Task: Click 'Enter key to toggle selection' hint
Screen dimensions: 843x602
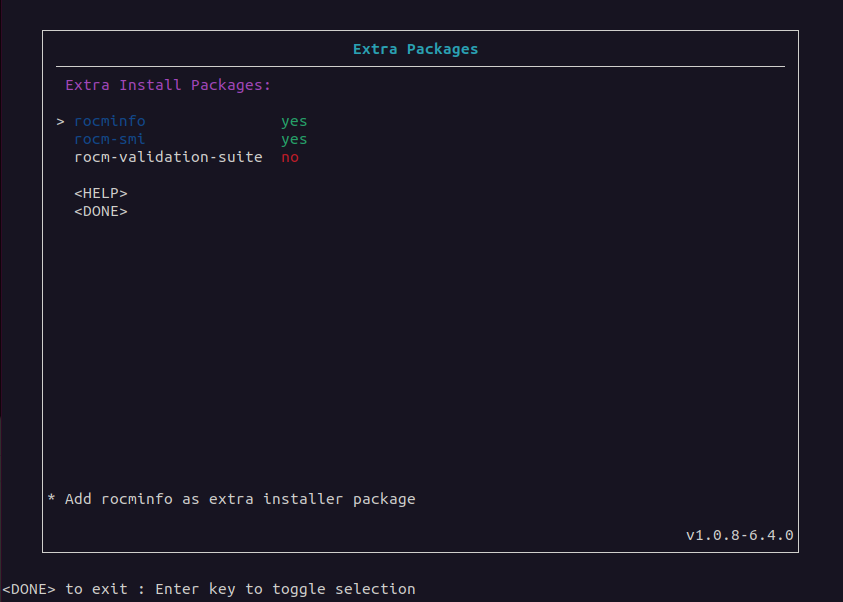Action: pos(285,589)
